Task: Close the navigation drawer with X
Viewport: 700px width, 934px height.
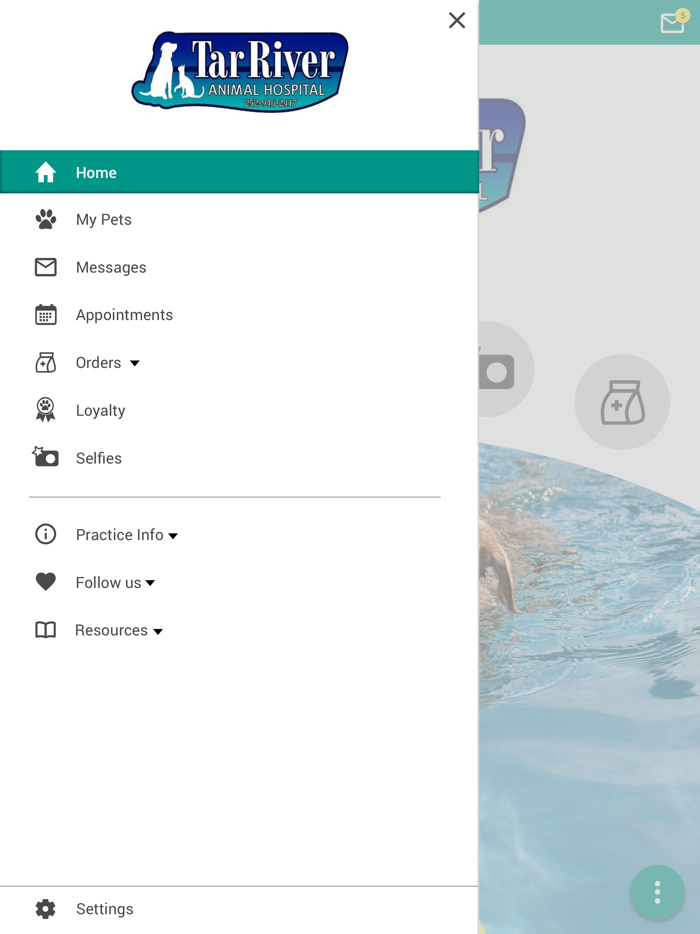Action: point(457,20)
